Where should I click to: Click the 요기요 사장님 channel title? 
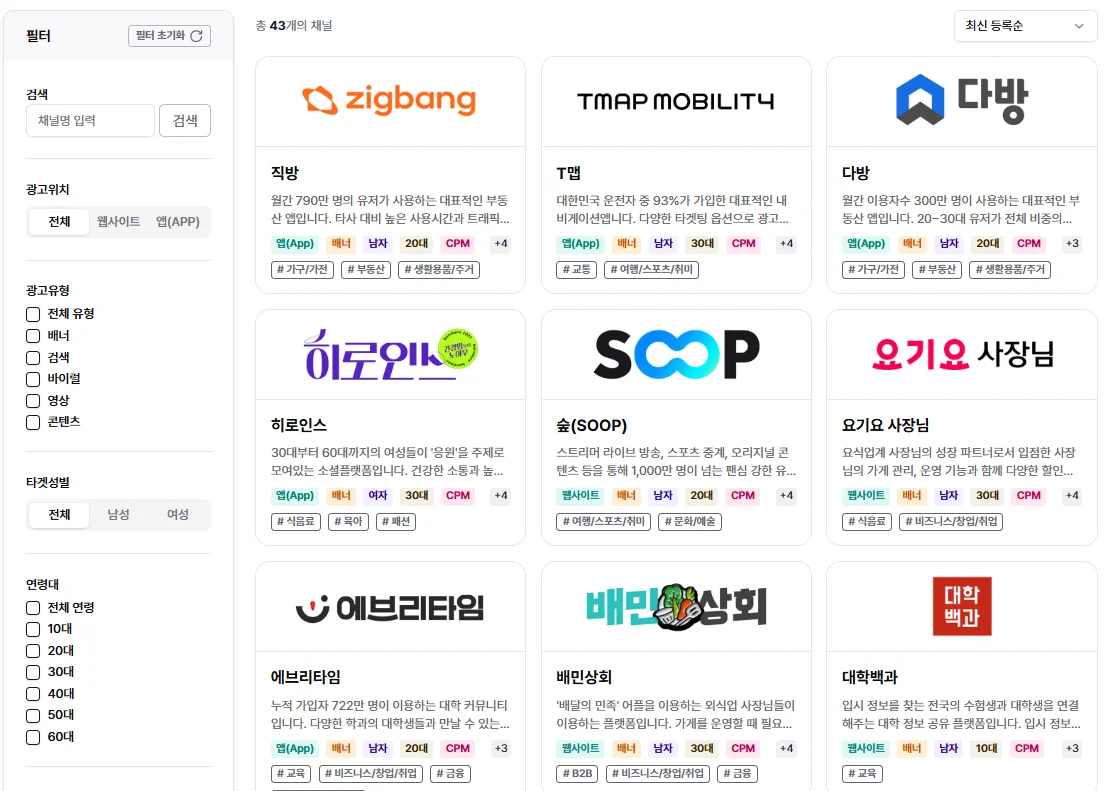tap(886, 425)
